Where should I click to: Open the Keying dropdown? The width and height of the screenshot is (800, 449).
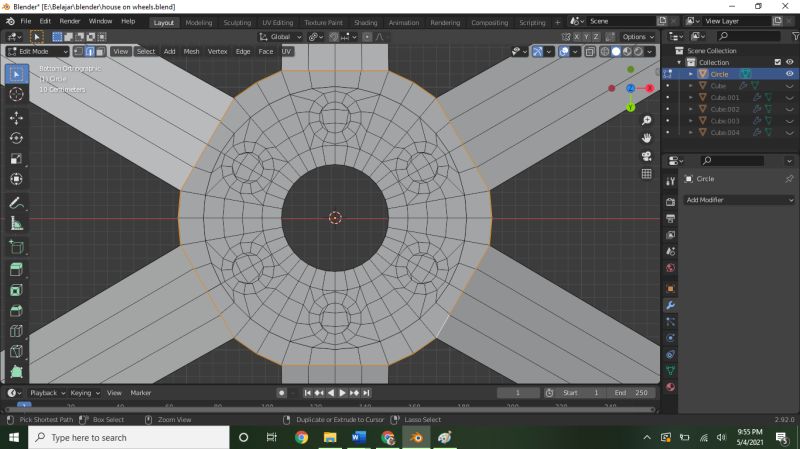point(85,393)
